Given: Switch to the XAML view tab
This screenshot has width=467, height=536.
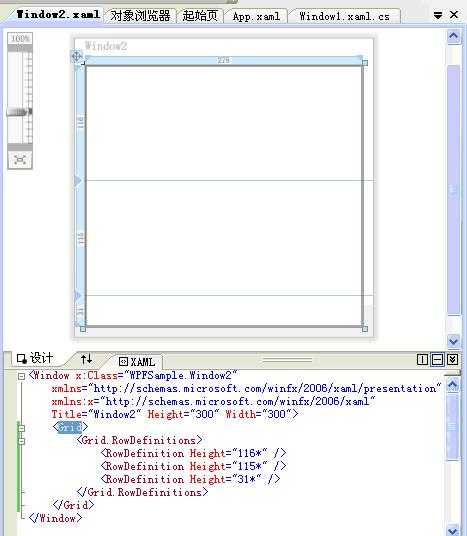Looking at the screenshot, I should [x=137, y=361].
